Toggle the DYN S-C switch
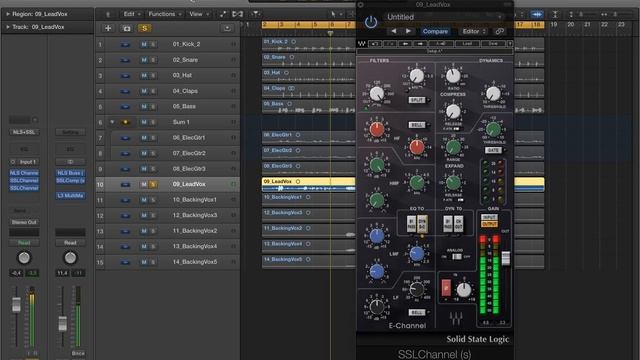 pos(422,224)
